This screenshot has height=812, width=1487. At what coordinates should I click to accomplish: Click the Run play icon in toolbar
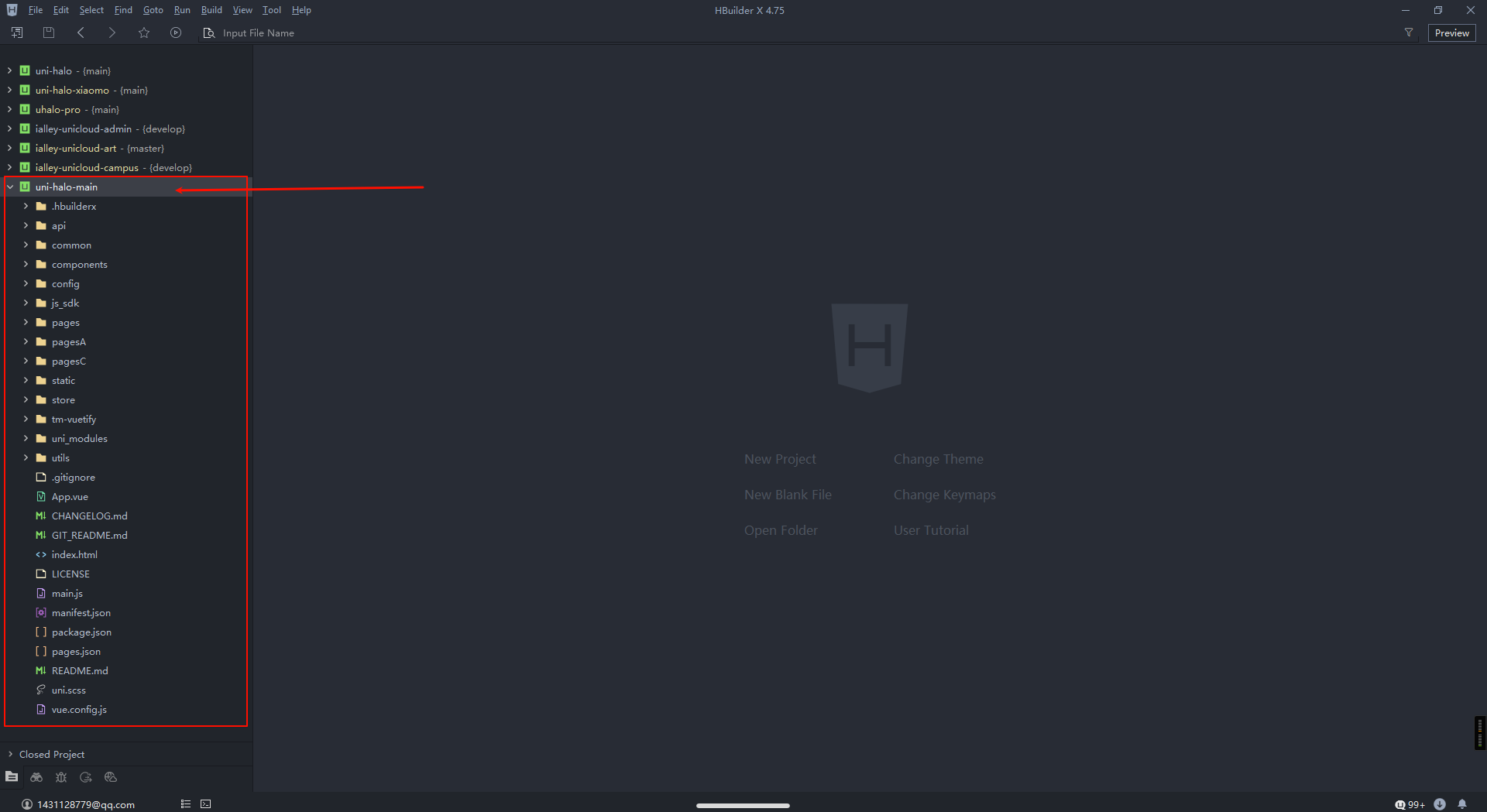[176, 33]
